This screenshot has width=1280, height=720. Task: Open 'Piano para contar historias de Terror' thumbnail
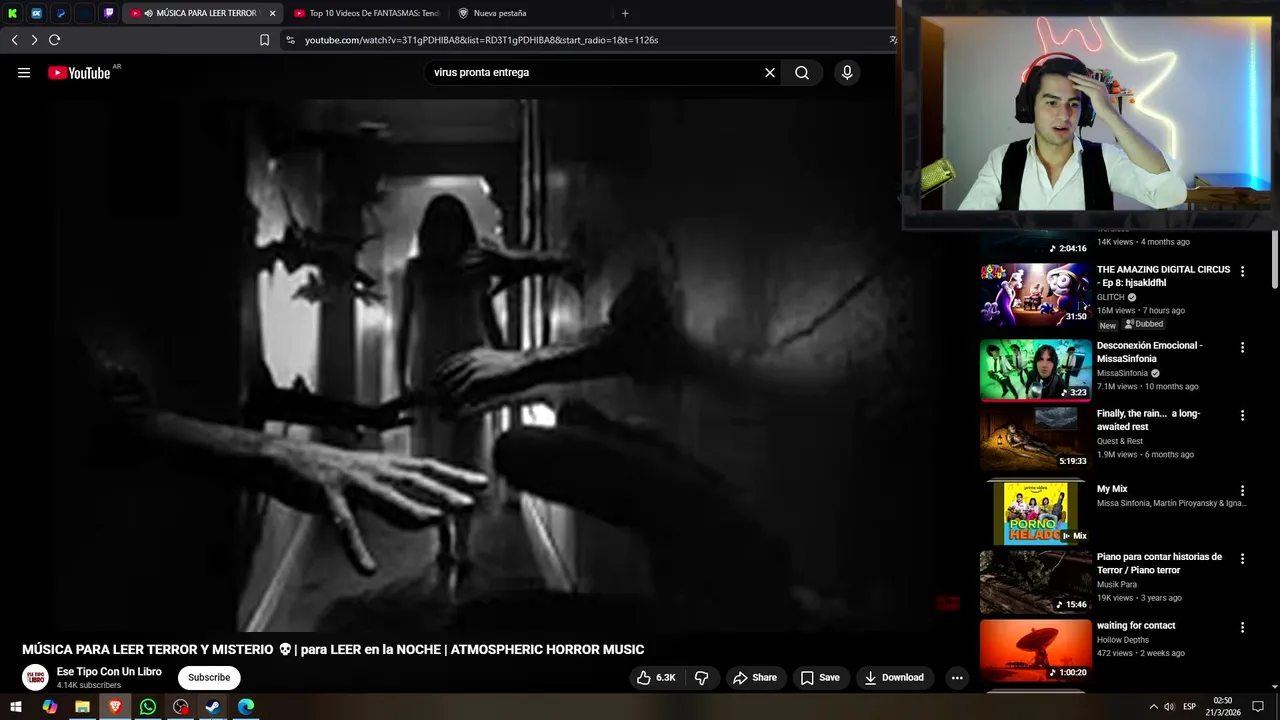pyautogui.click(x=1035, y=581)
